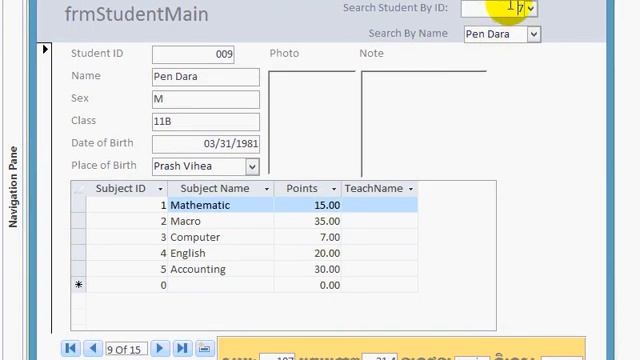Click TeachName column header

coord(380,189)
